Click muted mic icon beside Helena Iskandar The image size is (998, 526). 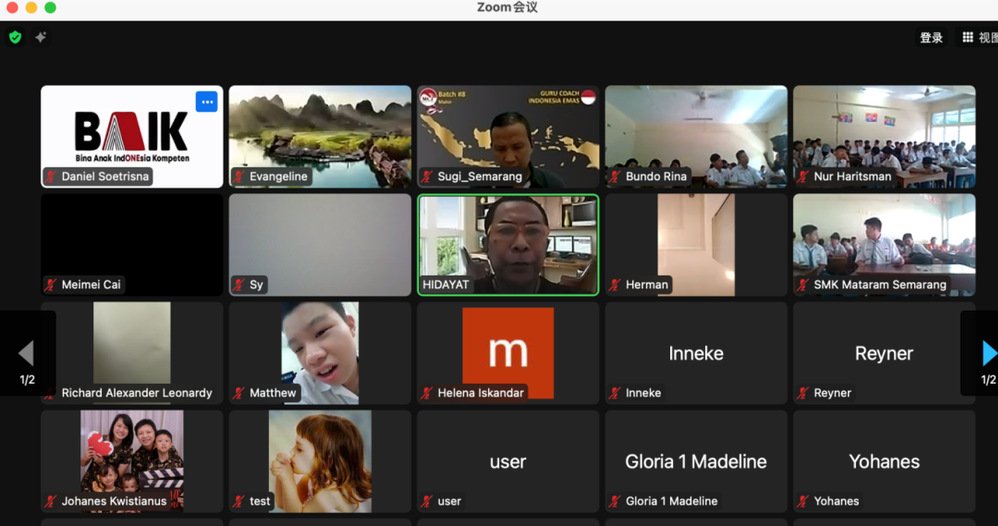(427, 393)
